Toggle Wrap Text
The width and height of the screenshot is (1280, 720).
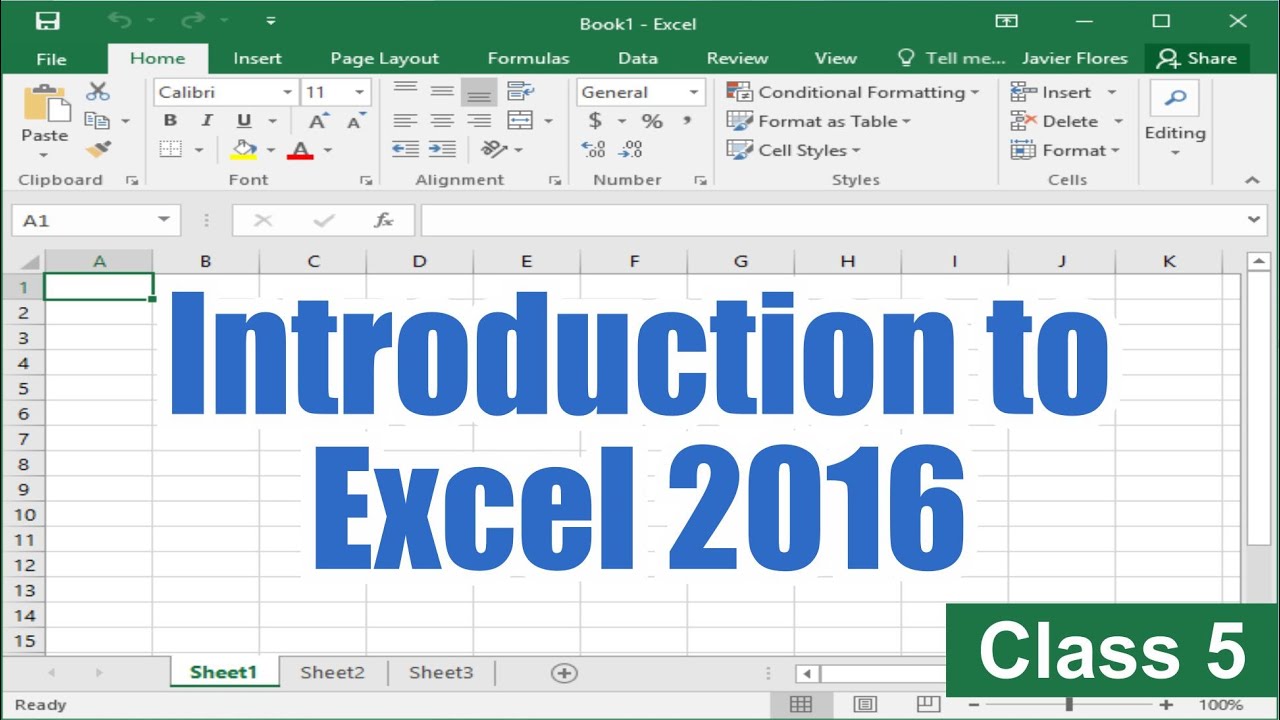tap(521, 91)
